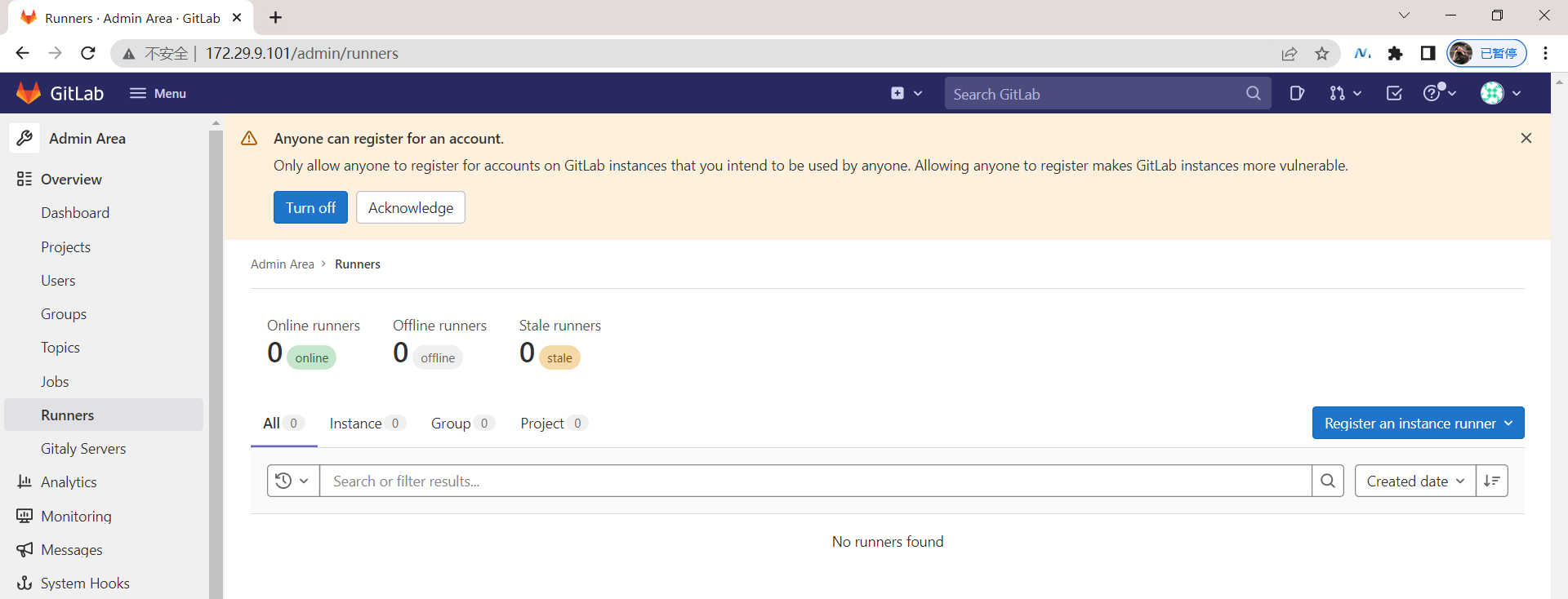Image resolution: width=1568 pixels, height=599 pixels.
Task: Switch to the Instance runners tab
Action: [x=367, y=423]
